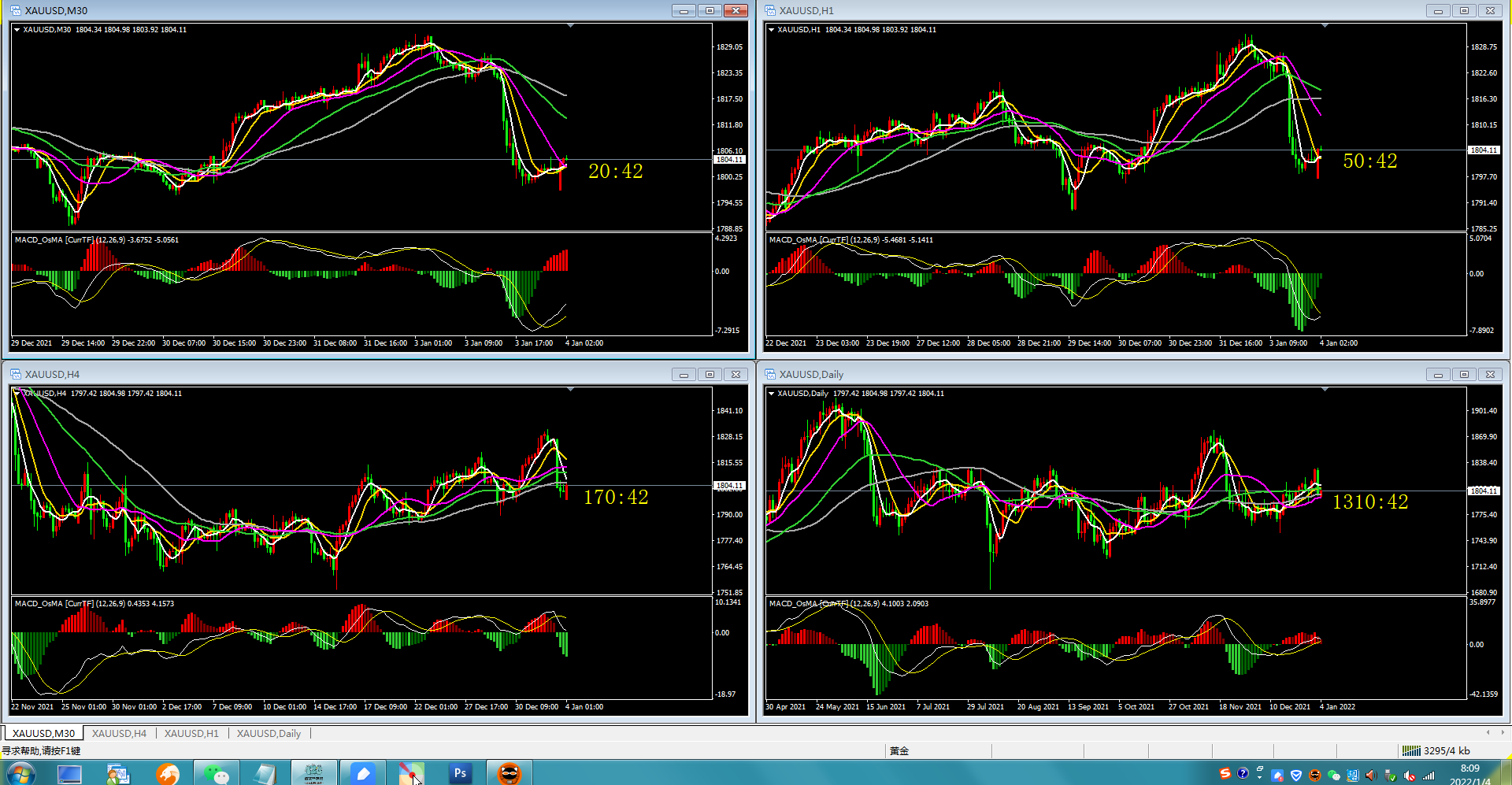Click the orange mask tray icon
The width and height of the screenshot is (1512, 785).
[x=1314, y=775]
